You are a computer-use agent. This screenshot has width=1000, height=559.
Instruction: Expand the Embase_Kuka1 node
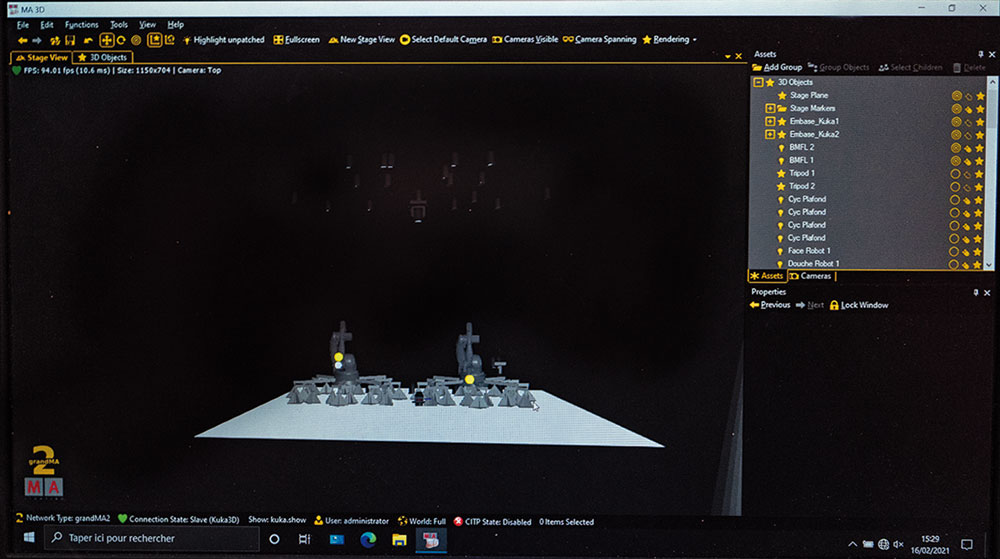pyautogui.click(x=770, y=121)
